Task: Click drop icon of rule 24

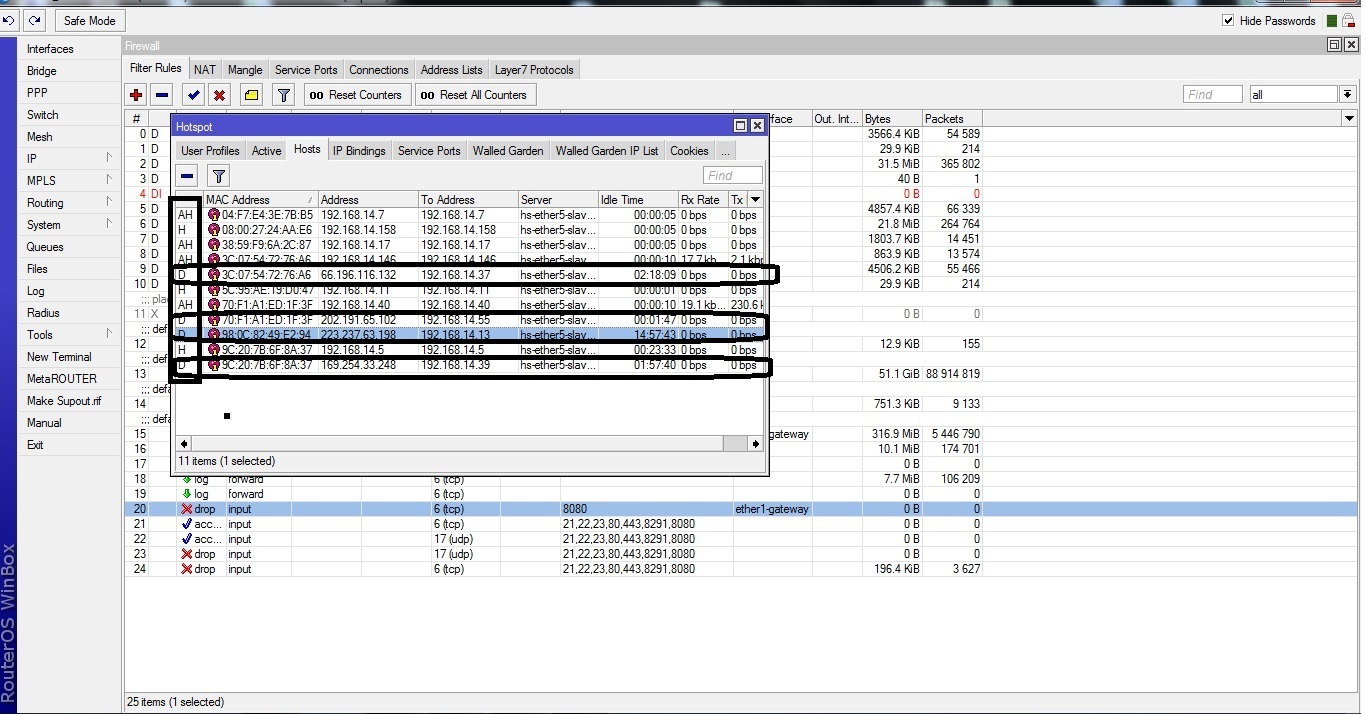Action: tap(186, 569)
